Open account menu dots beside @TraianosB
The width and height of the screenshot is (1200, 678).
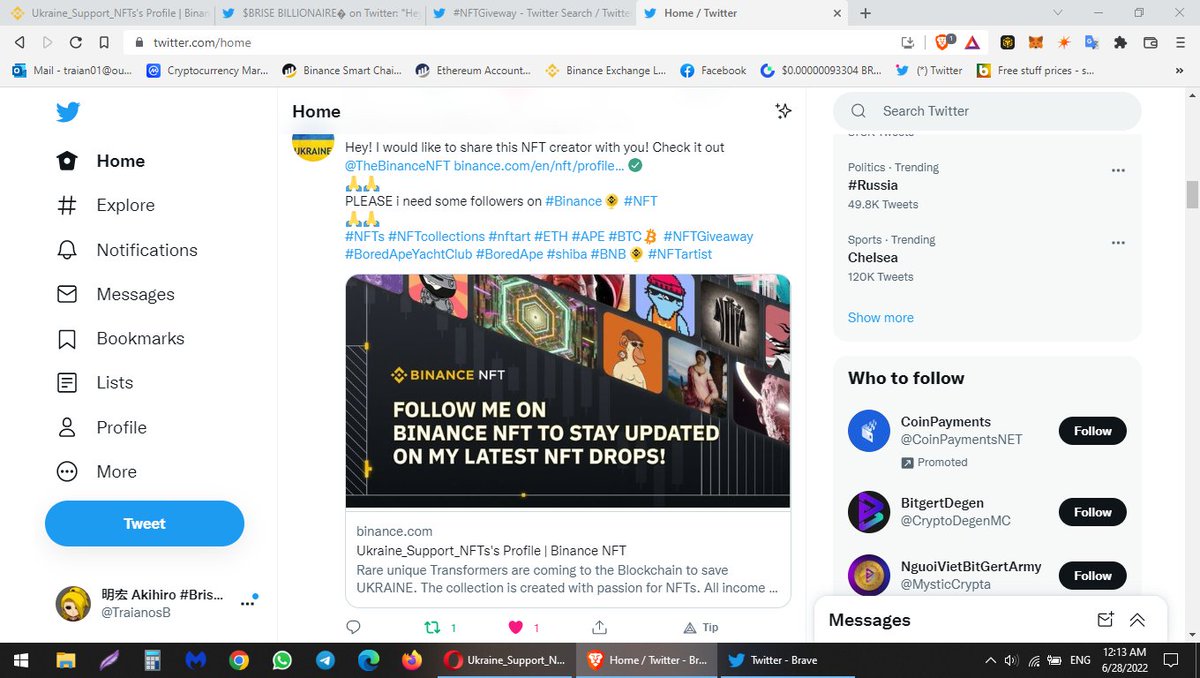coord(246,603)
